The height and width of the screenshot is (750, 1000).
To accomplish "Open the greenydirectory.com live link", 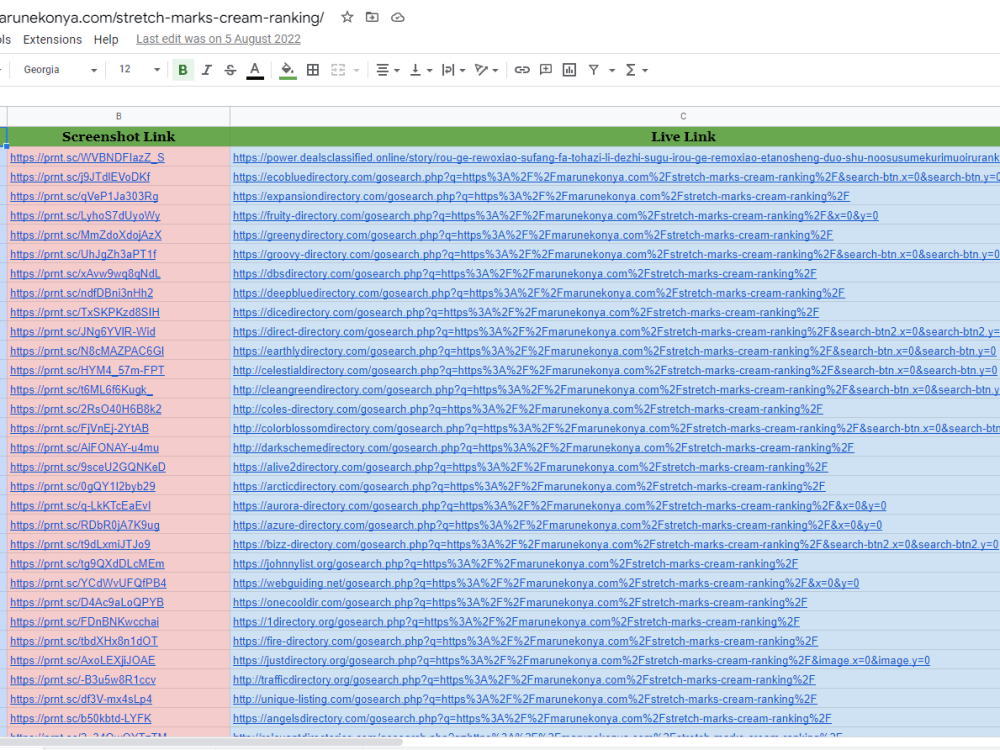I will (533, 235).
